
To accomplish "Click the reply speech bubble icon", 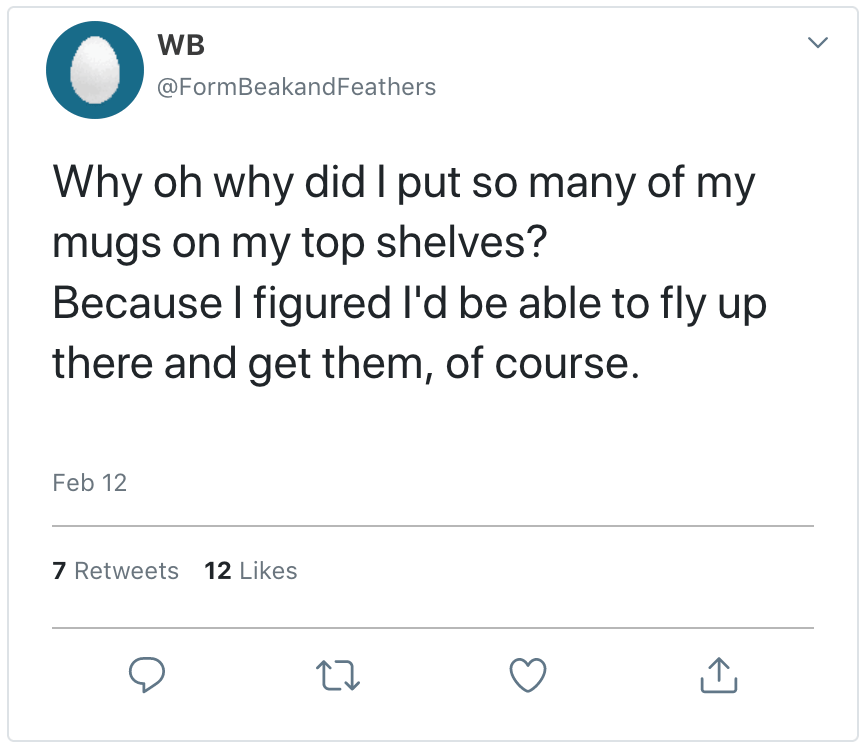I will (x=147, y=676).
